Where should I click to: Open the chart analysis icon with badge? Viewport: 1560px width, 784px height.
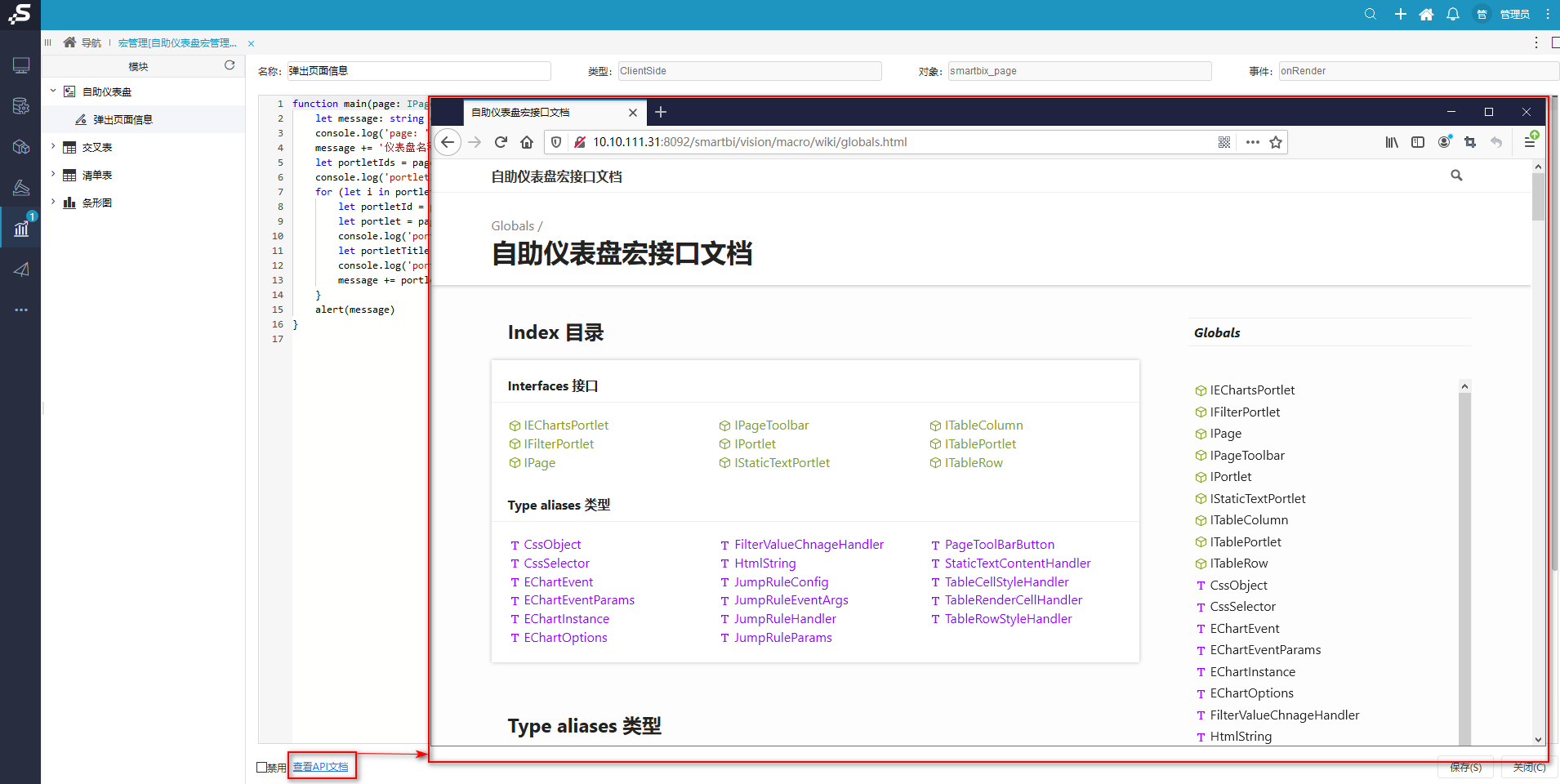point(21,228)
